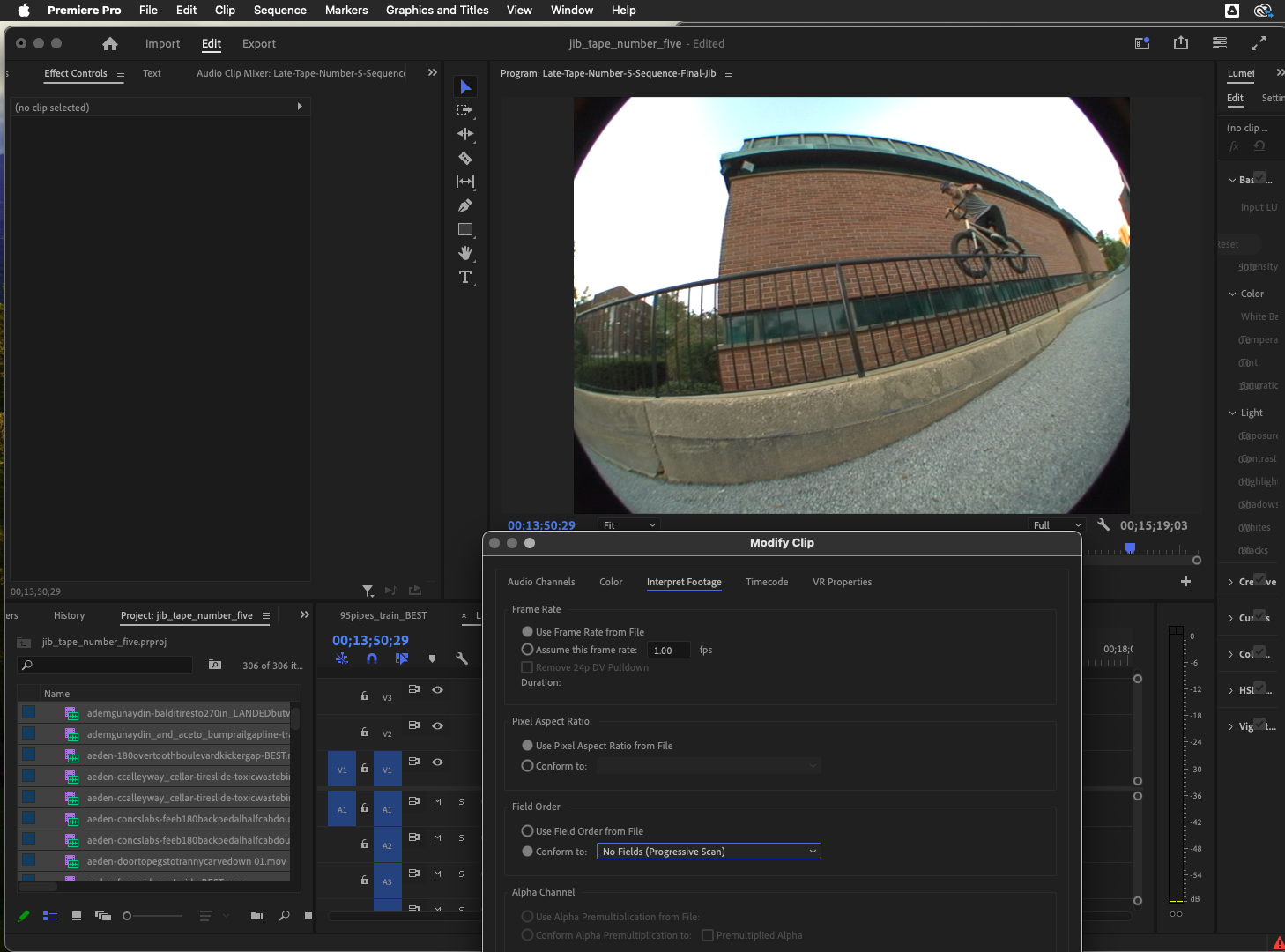1285x952 pixels.
Task: Select the Hand tool
Action: pos(465,253)
